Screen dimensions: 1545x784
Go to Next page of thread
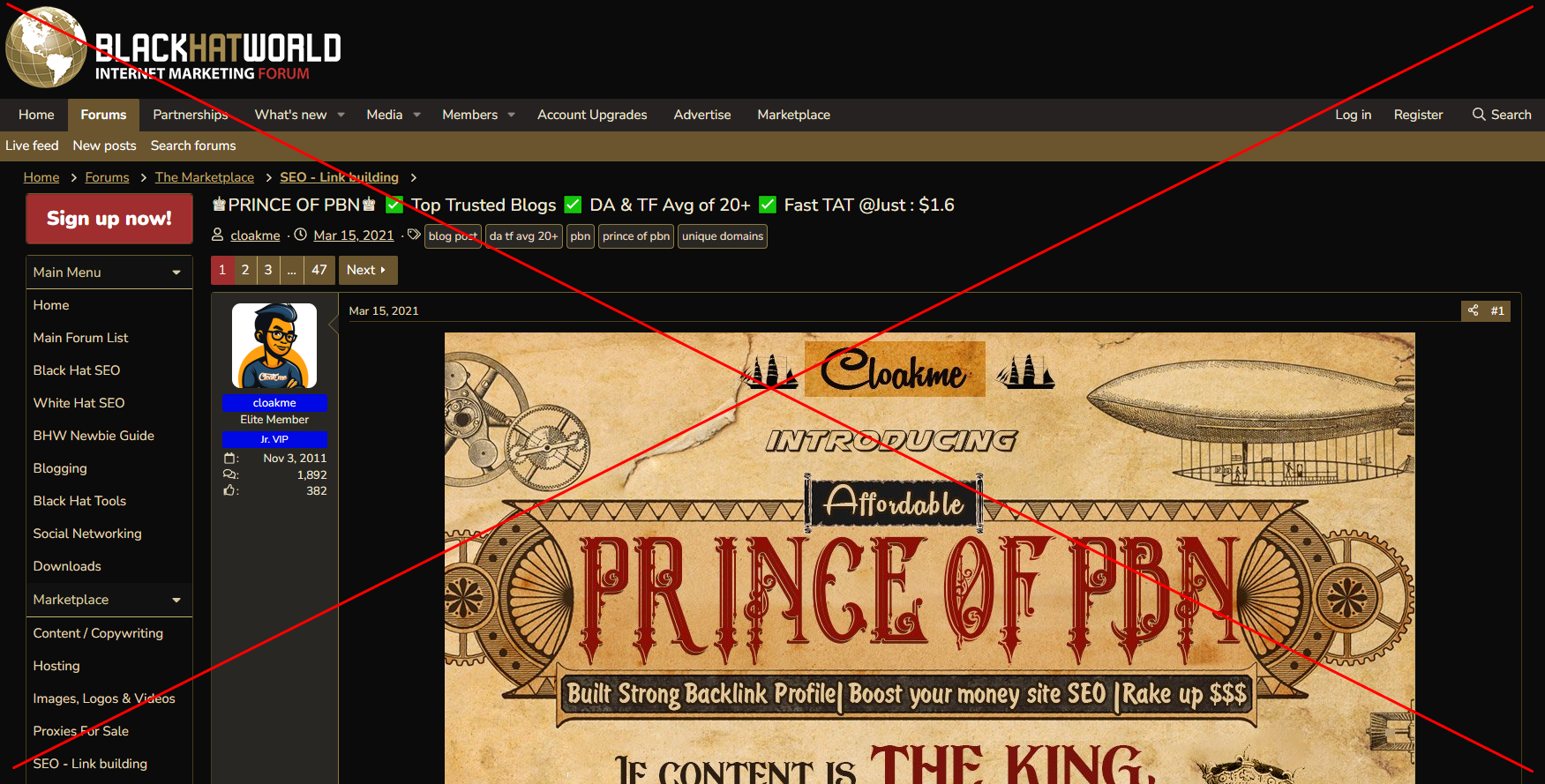click(x=367, y=270)
